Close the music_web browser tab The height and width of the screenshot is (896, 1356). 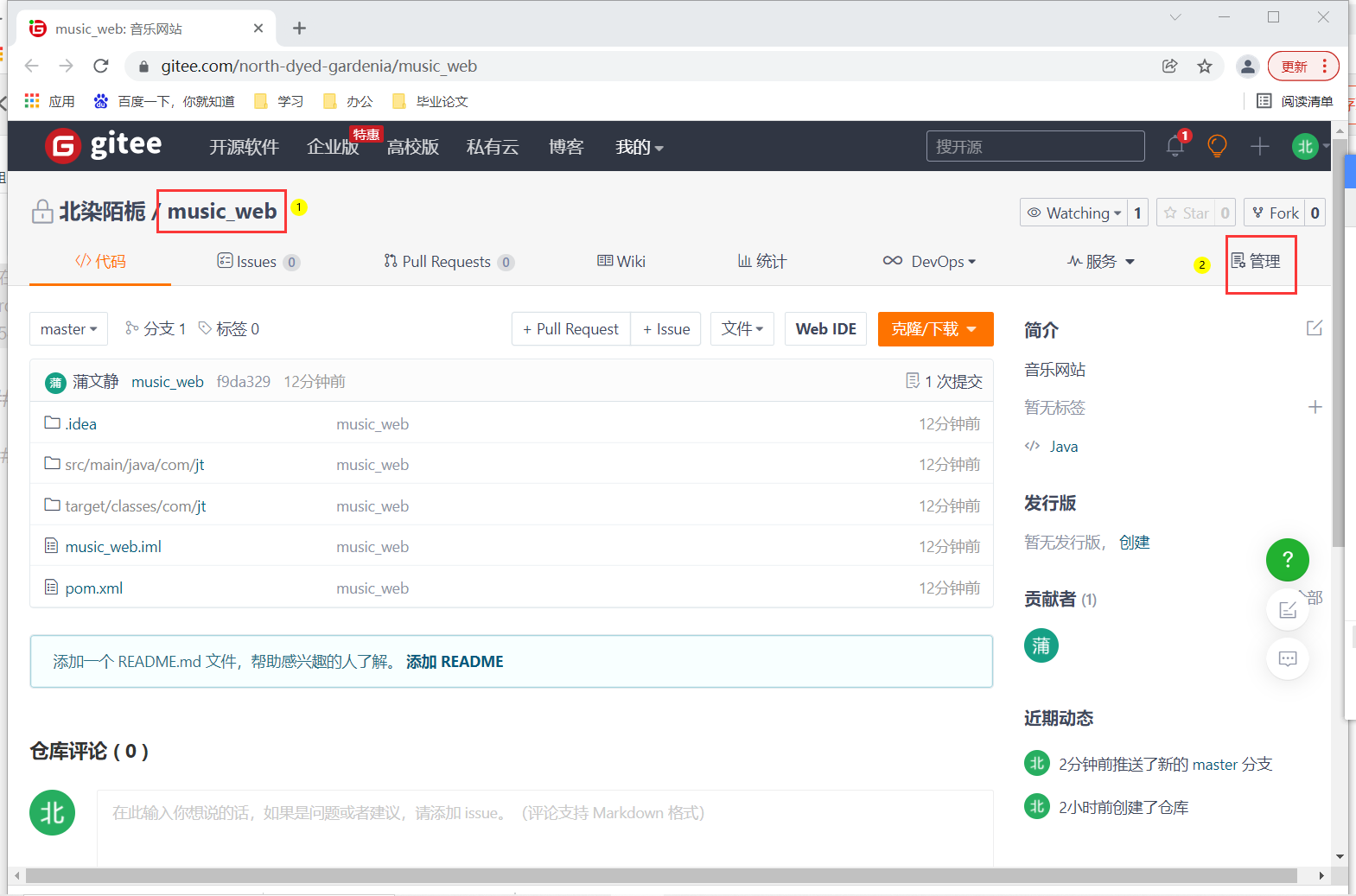click(x=258, y=29)
